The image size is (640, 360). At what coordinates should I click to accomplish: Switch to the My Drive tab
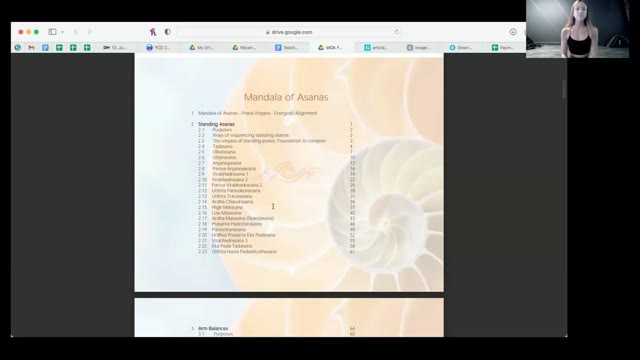tap(201, 48)
